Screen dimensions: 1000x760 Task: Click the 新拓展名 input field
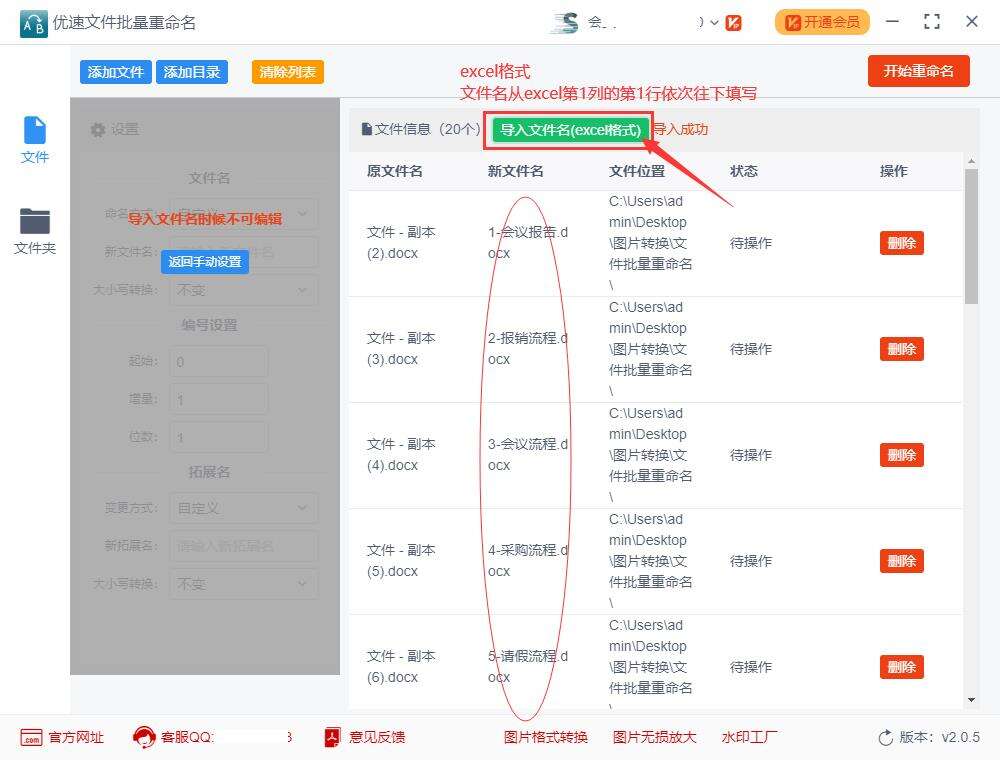(244, 546)
